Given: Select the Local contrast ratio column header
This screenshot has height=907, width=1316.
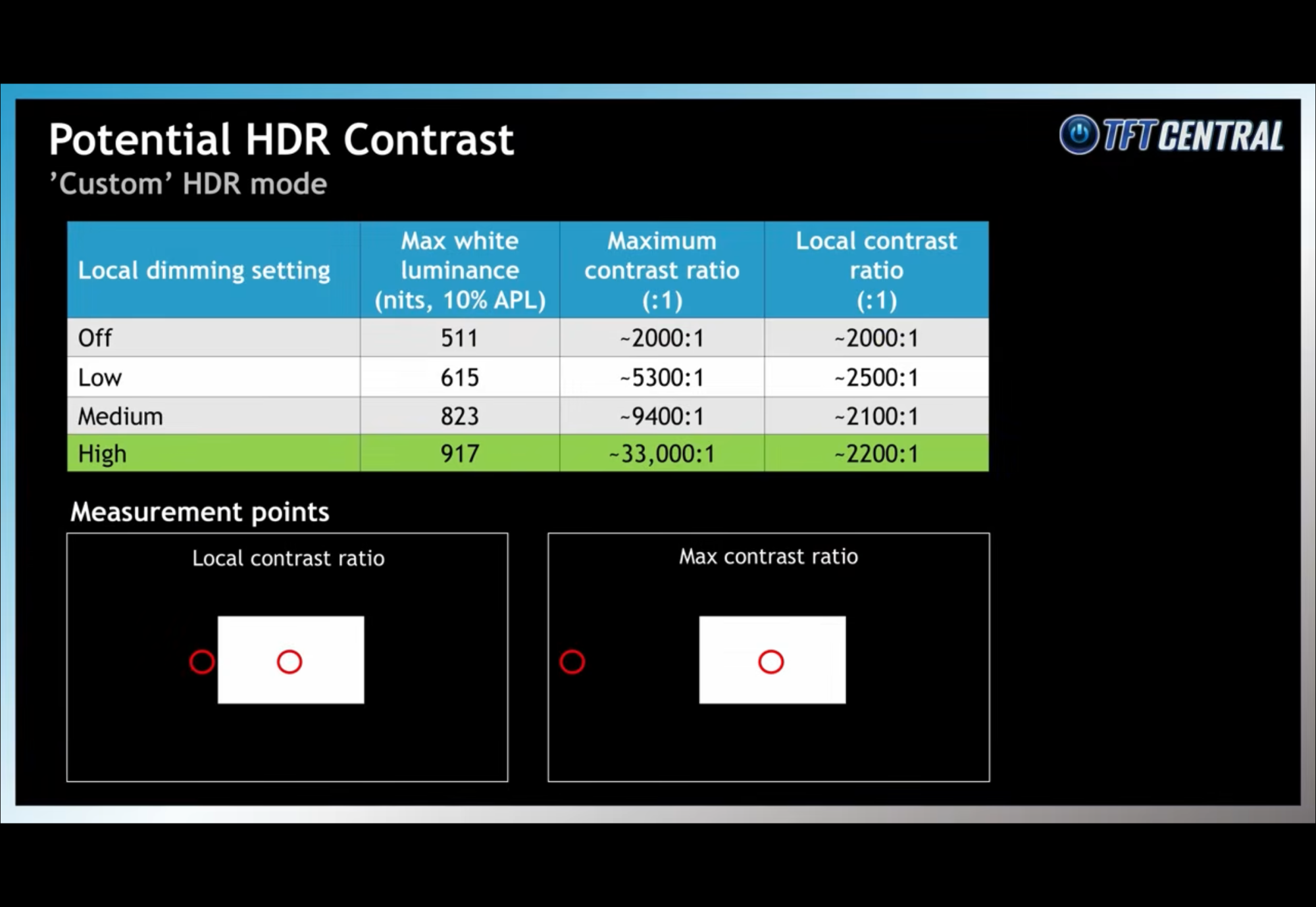Looking at the screenshot, I should (876, 270).
